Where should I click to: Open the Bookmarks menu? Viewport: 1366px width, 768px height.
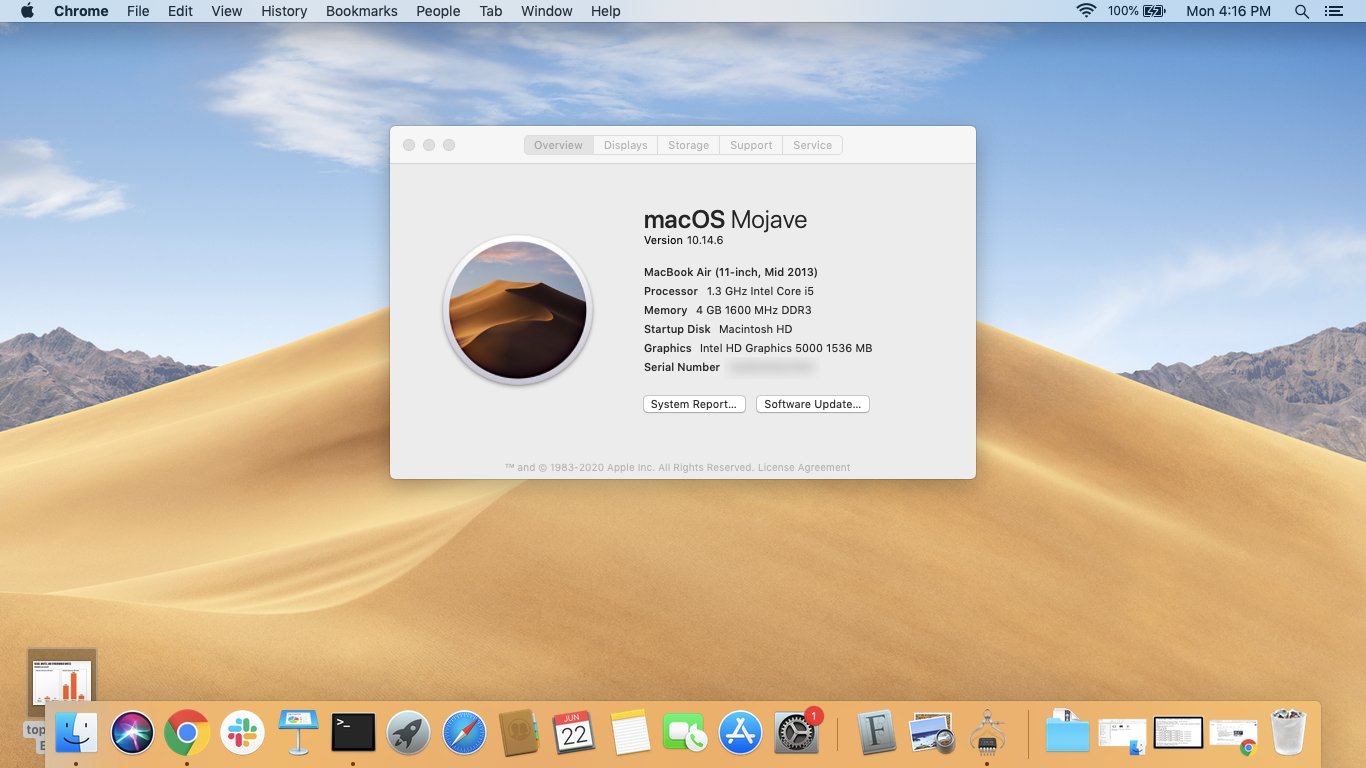coord(362,11)
